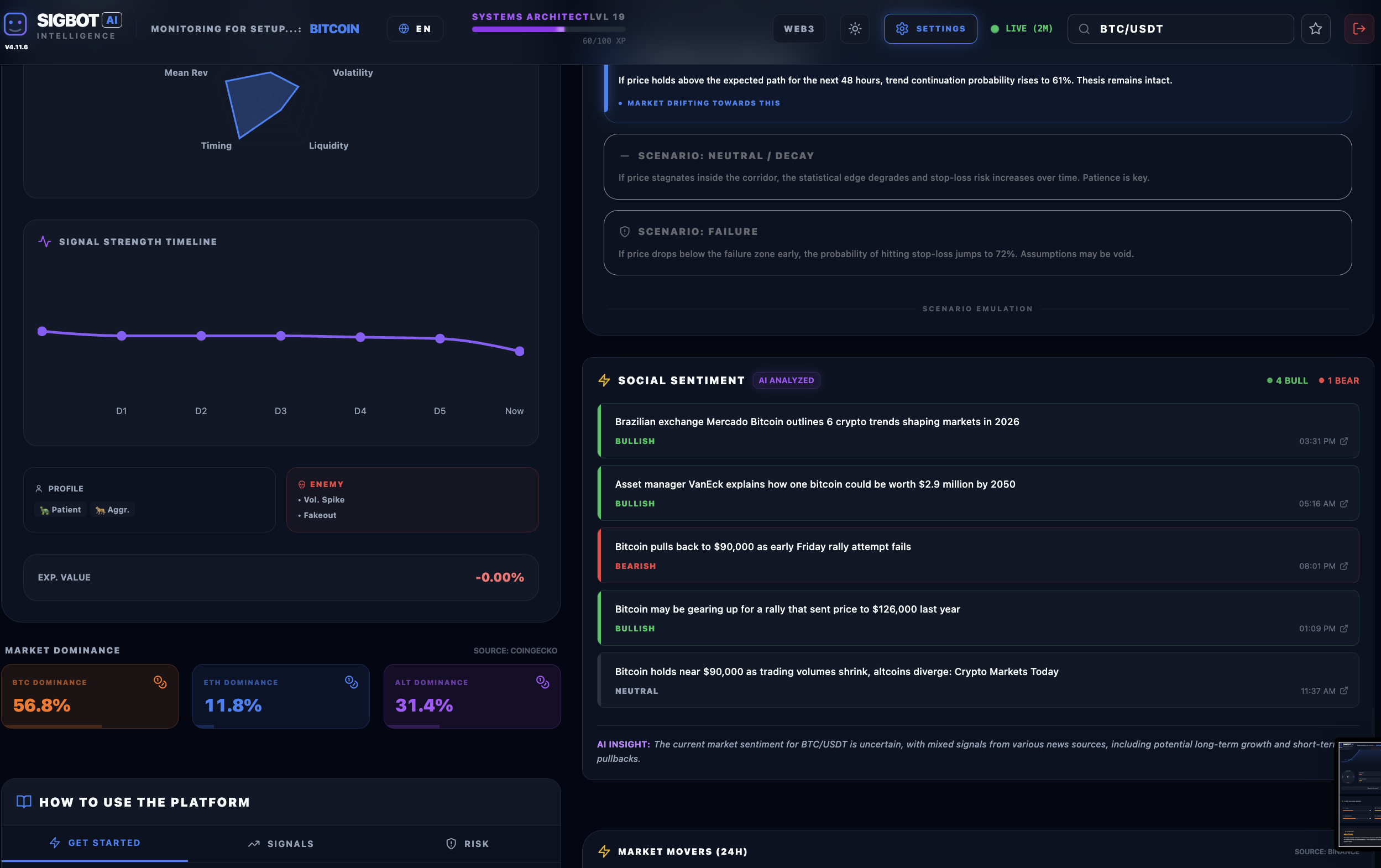Click the book icon next to How To Use The Platform
Image resolution: width=1381 pixels, height=868 pixels.
tap(24, 802)
